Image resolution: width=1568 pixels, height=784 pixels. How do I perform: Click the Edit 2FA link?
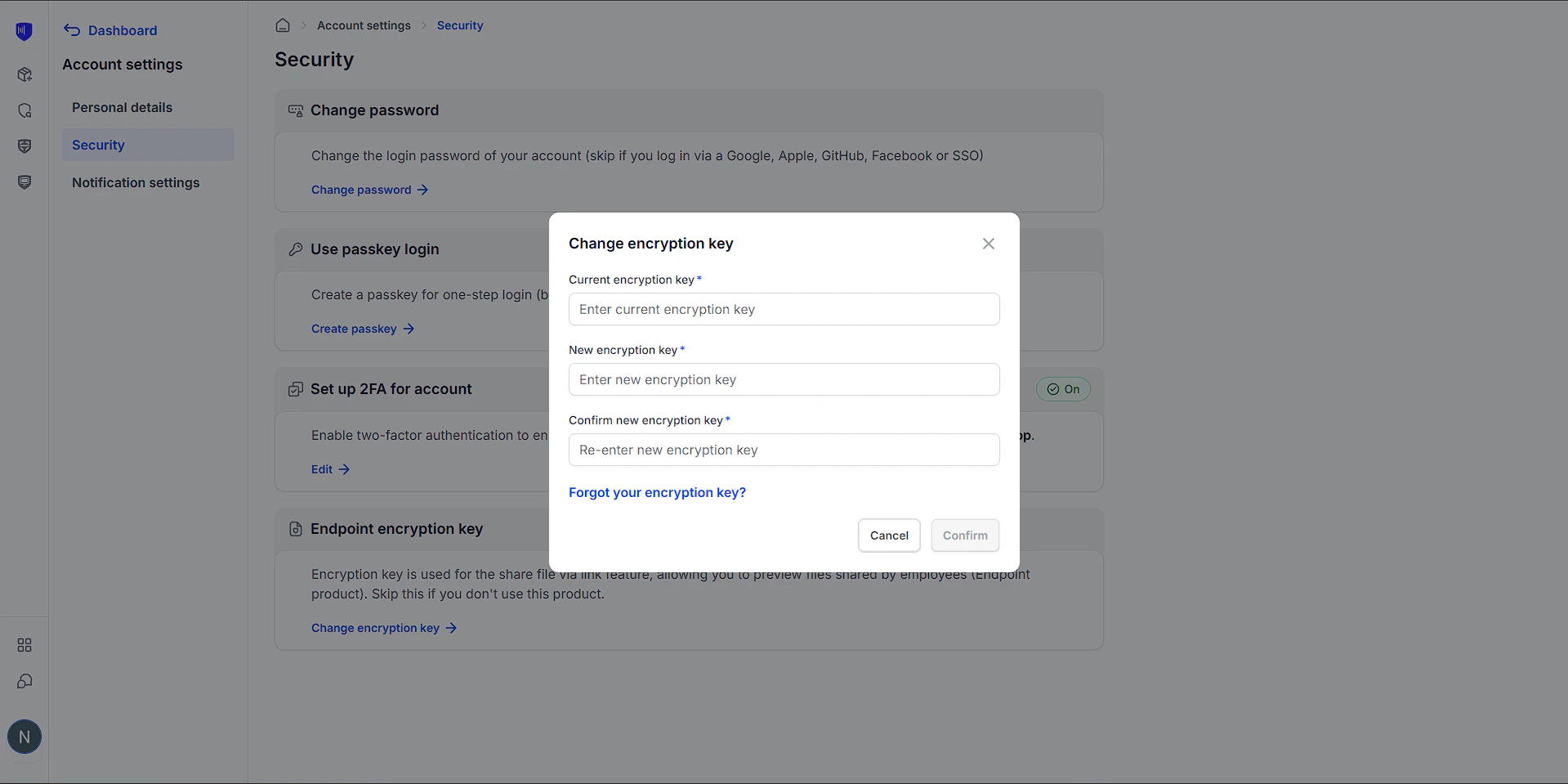(x=322, y=469)
